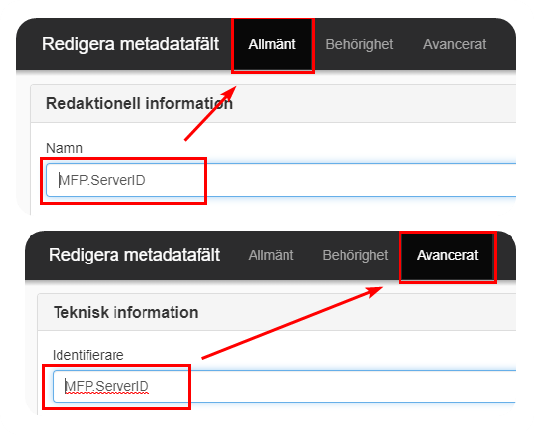
Task: Click the Identifierare field label
Action: click(88, 355)
